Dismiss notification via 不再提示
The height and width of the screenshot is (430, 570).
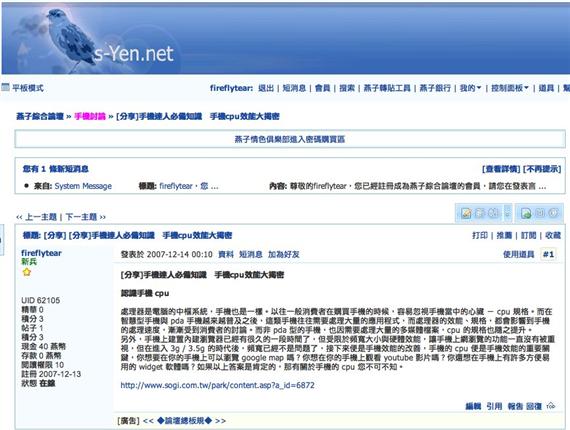[x=542, y=169]
